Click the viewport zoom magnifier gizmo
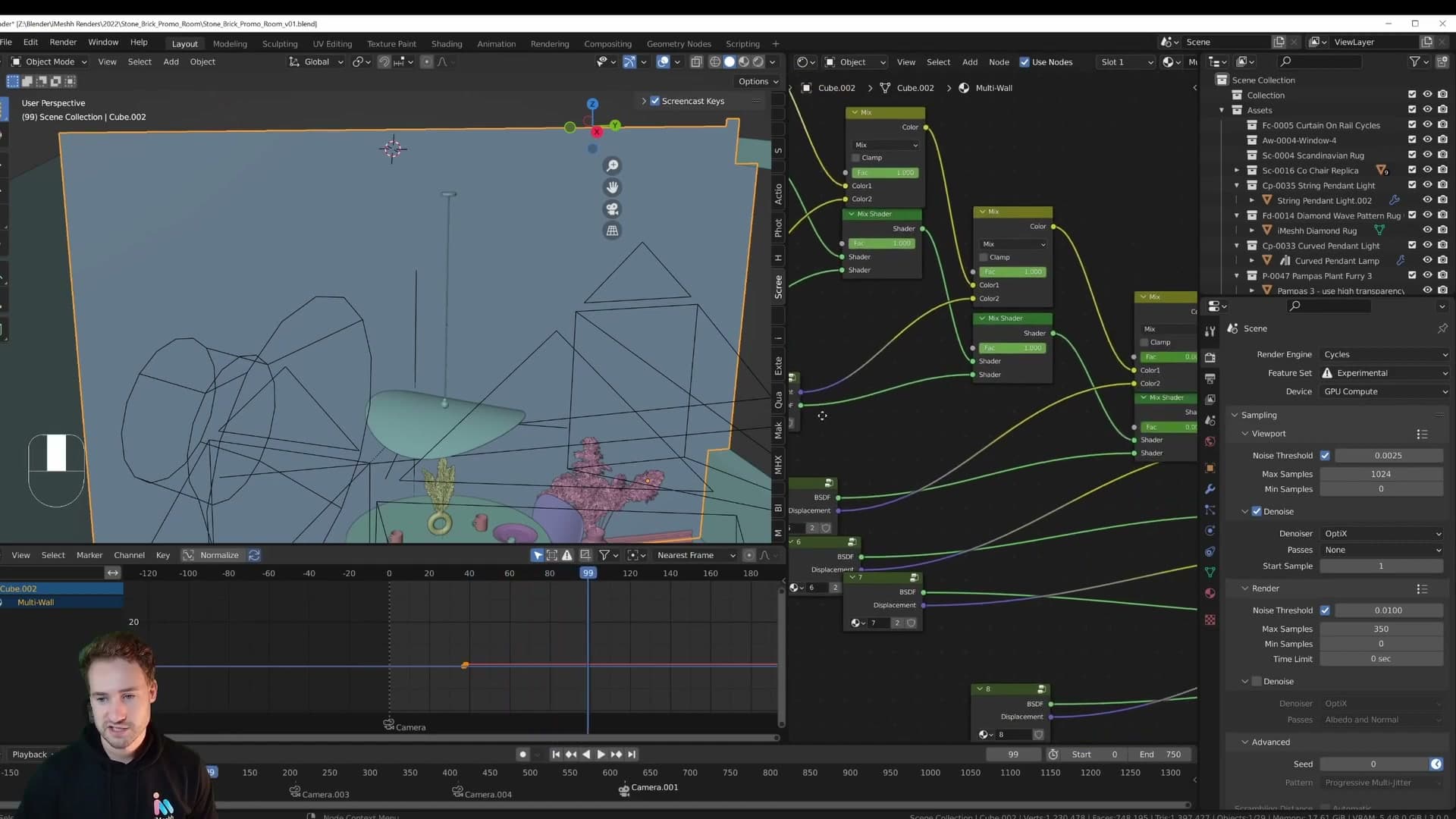This screenshot has height=819, width=1456. pos(612,165)
